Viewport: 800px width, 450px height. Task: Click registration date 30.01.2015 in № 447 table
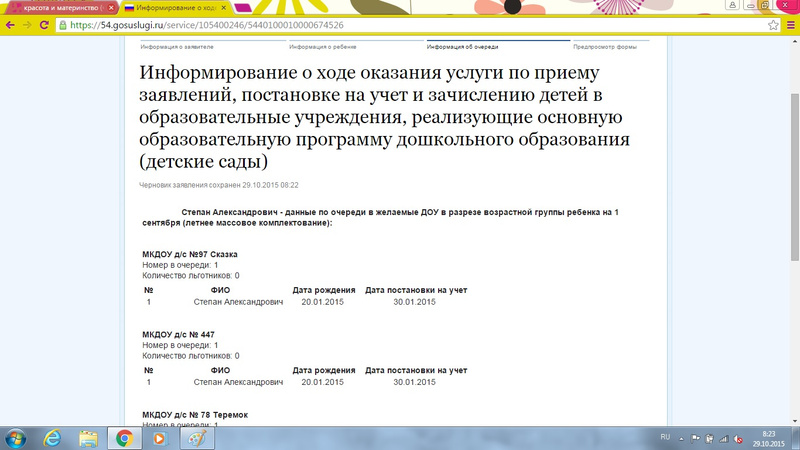(414, 382)
